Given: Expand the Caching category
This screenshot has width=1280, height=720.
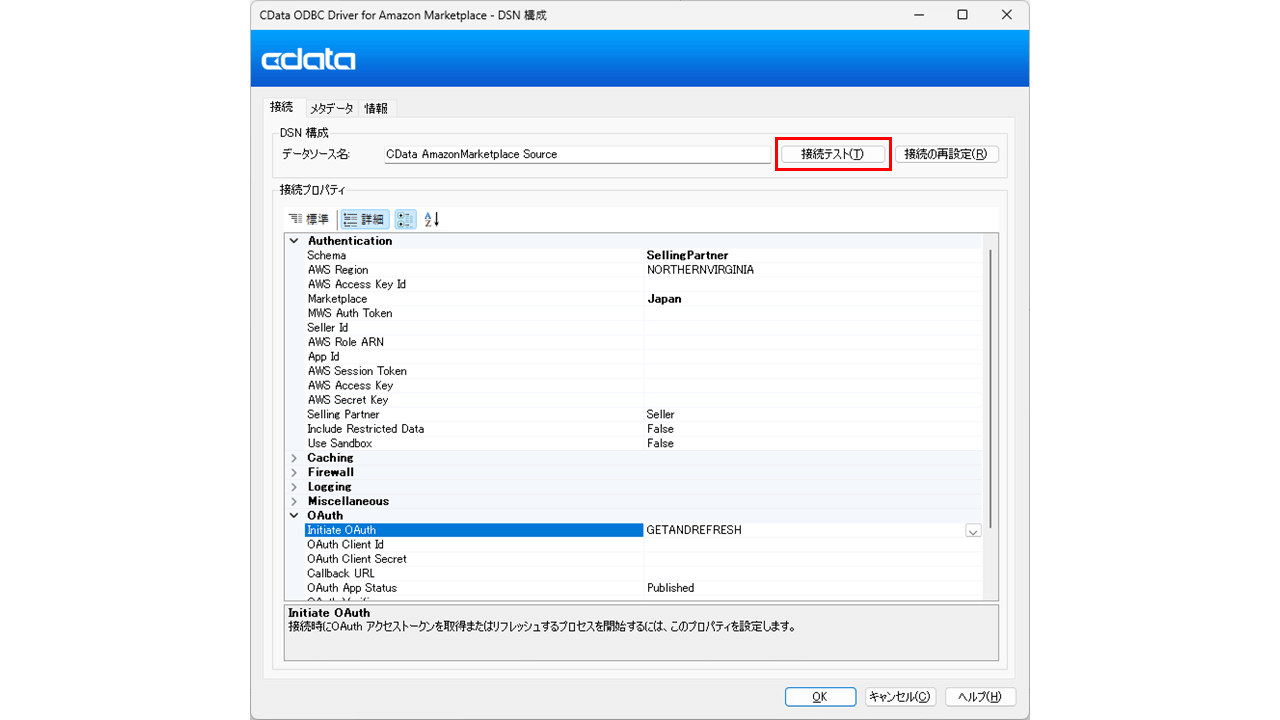Looking at the screenshot, I should [294, 458].
